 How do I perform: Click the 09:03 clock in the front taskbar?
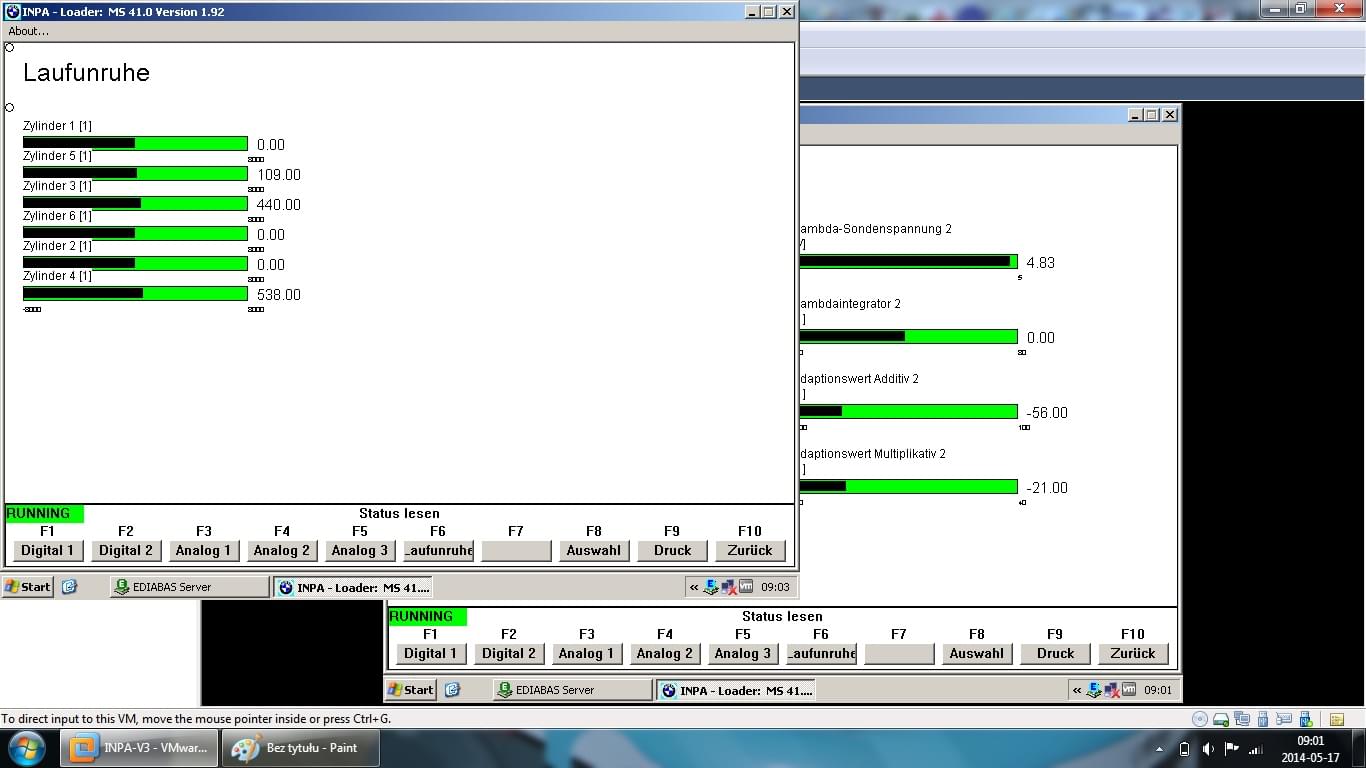[x=775, y=587]
